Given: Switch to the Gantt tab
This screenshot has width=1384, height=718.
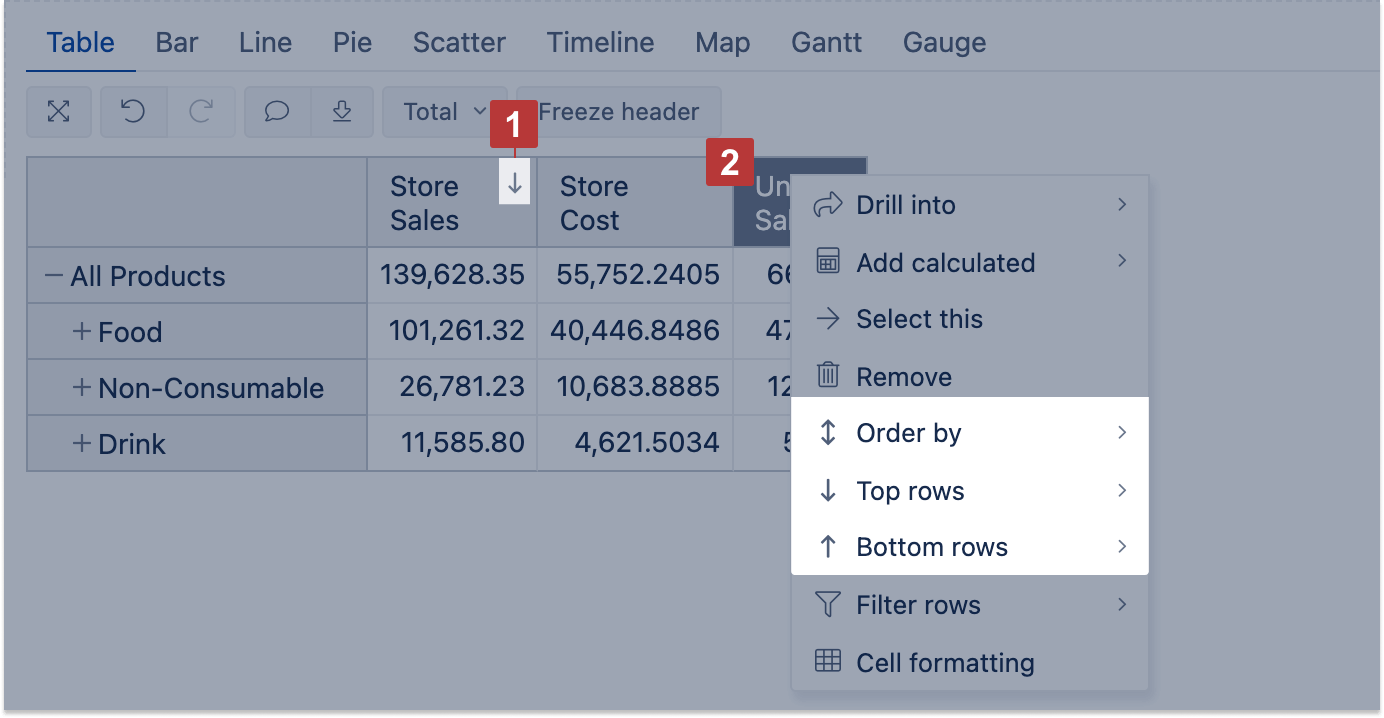Looking at the screenshot, I should pos(826,43).
